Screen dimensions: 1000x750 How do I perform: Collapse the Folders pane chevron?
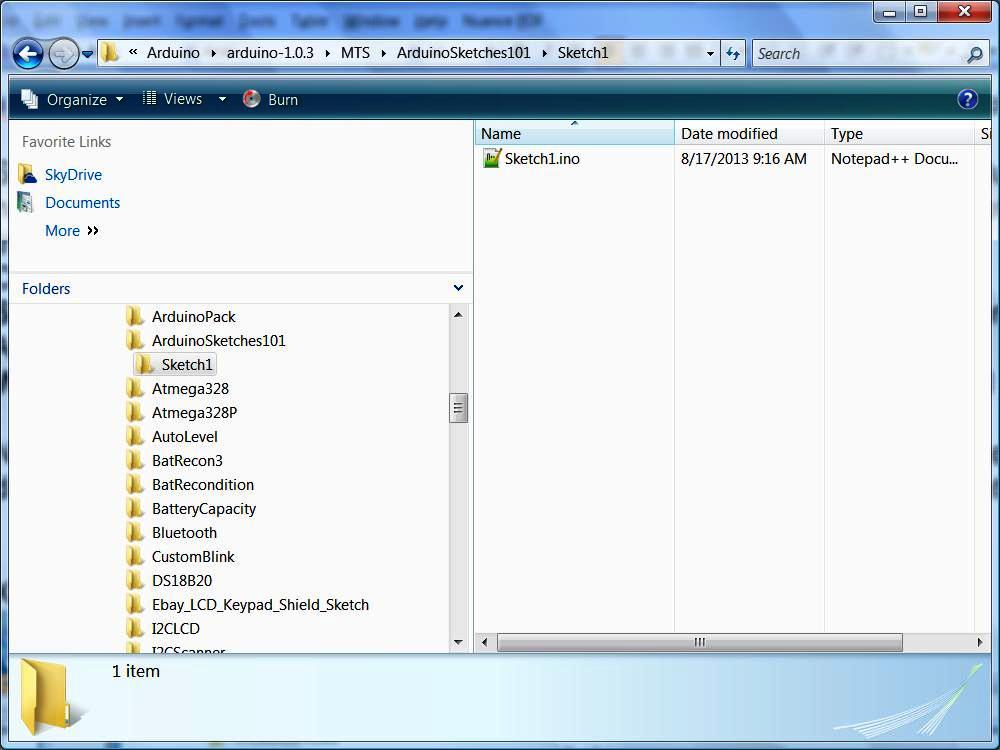click(x=458, y=288)
